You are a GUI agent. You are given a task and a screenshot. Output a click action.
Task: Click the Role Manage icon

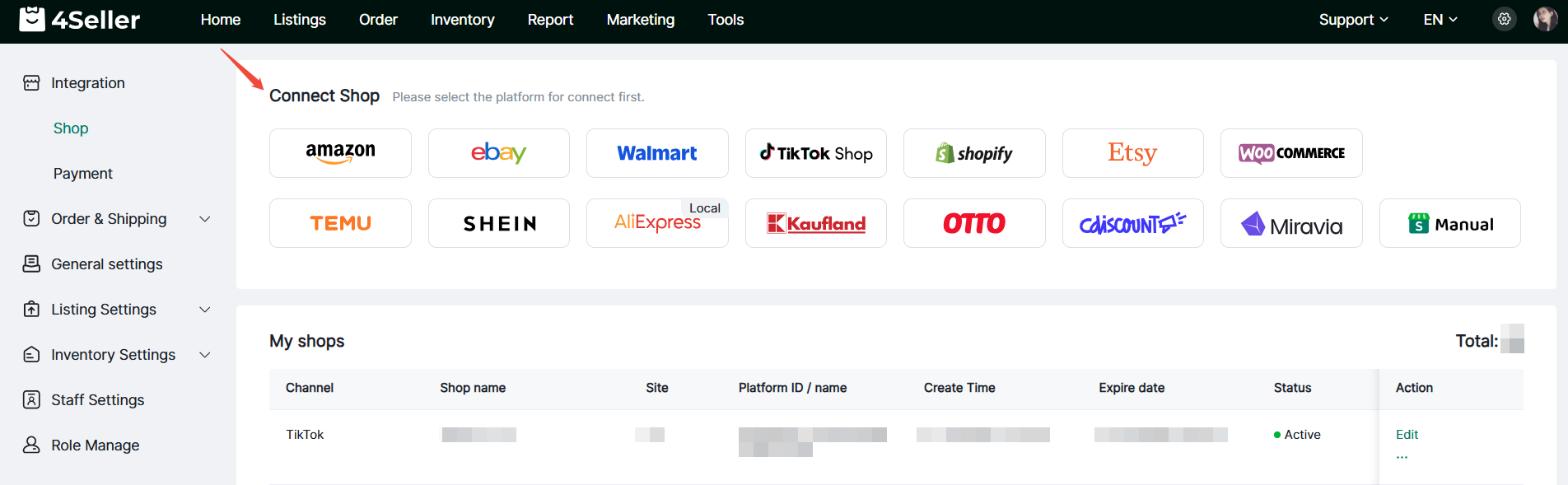(x=31, y=445)
